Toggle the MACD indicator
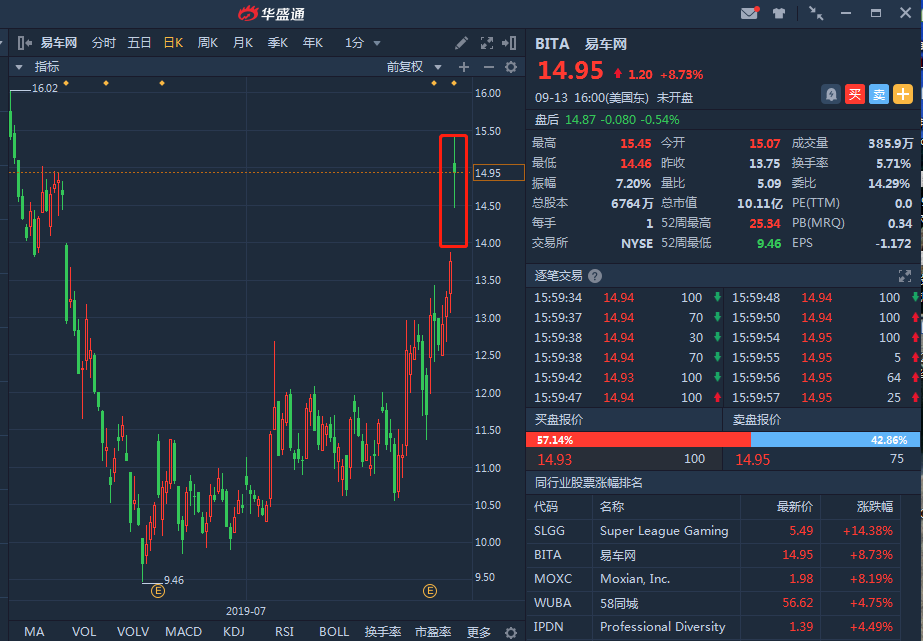The height and width of the screenshot is (641, 923). point(184,632)
